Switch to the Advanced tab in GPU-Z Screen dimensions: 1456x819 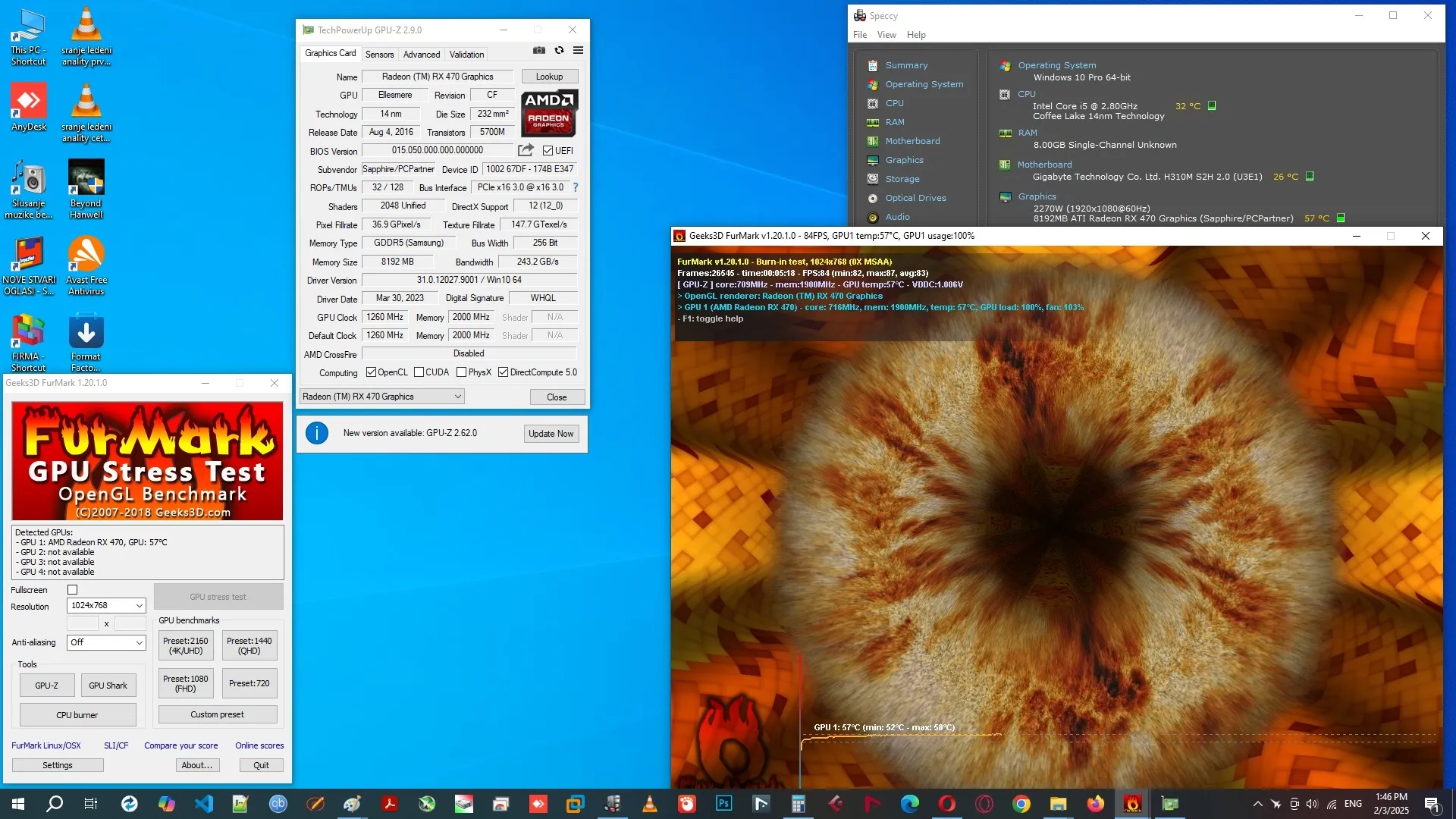point(422,55)
